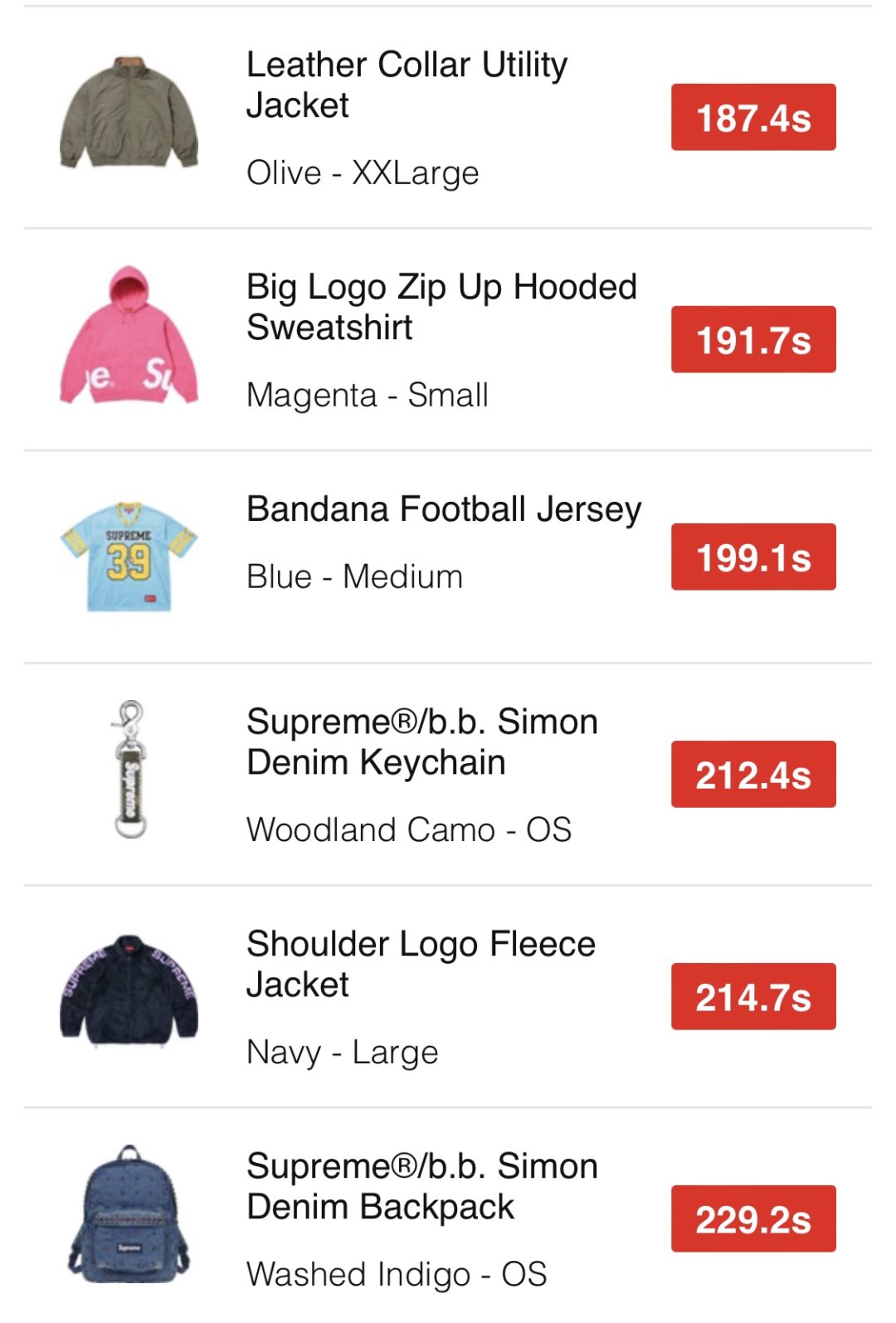Select the blue football jersey thumbnail
The width and height of the screenshot is (896, 1323).
[x=129, y=557]
